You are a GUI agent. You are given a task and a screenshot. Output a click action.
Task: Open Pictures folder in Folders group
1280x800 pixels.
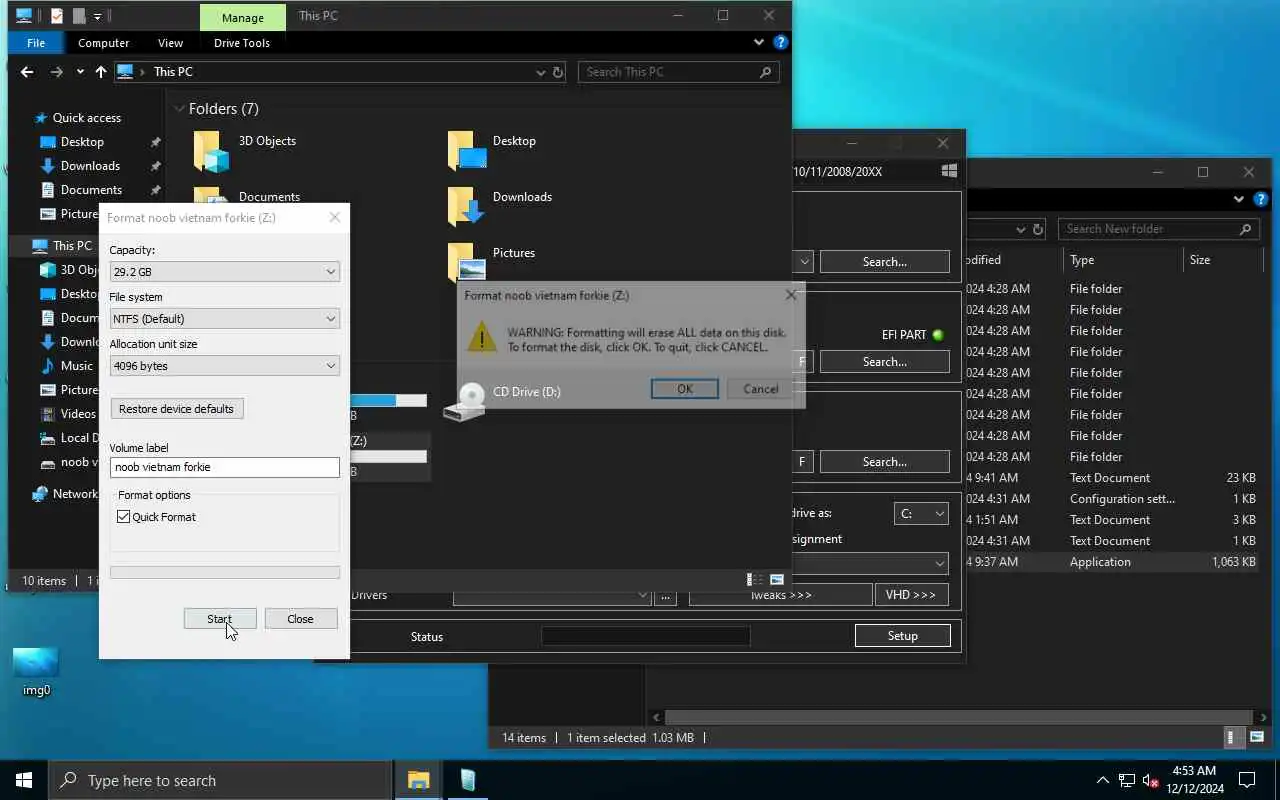pyautogui.click(x=467, y=262)
